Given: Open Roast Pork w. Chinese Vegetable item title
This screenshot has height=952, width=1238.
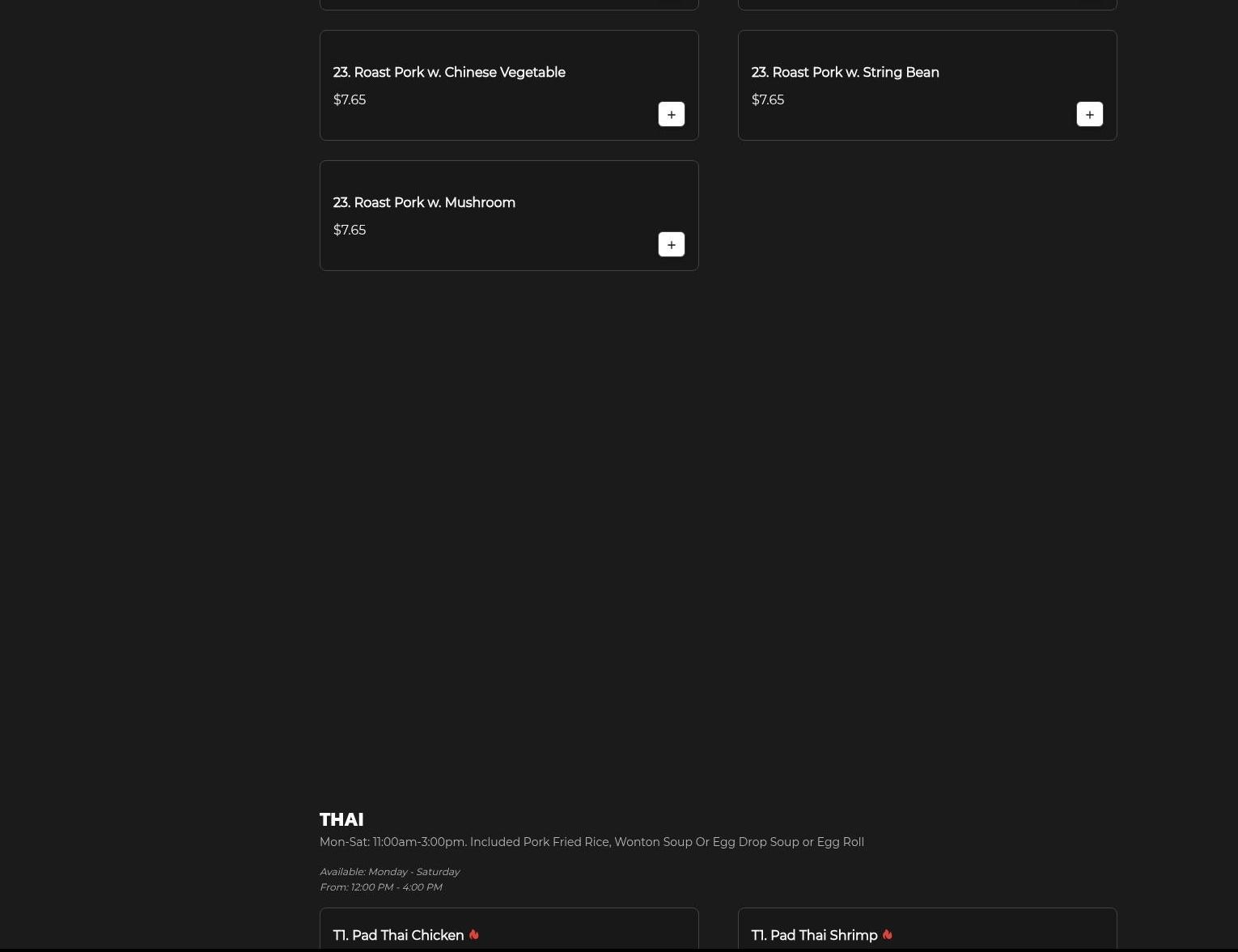Looking at the screenshot, I should coord(448,73).
